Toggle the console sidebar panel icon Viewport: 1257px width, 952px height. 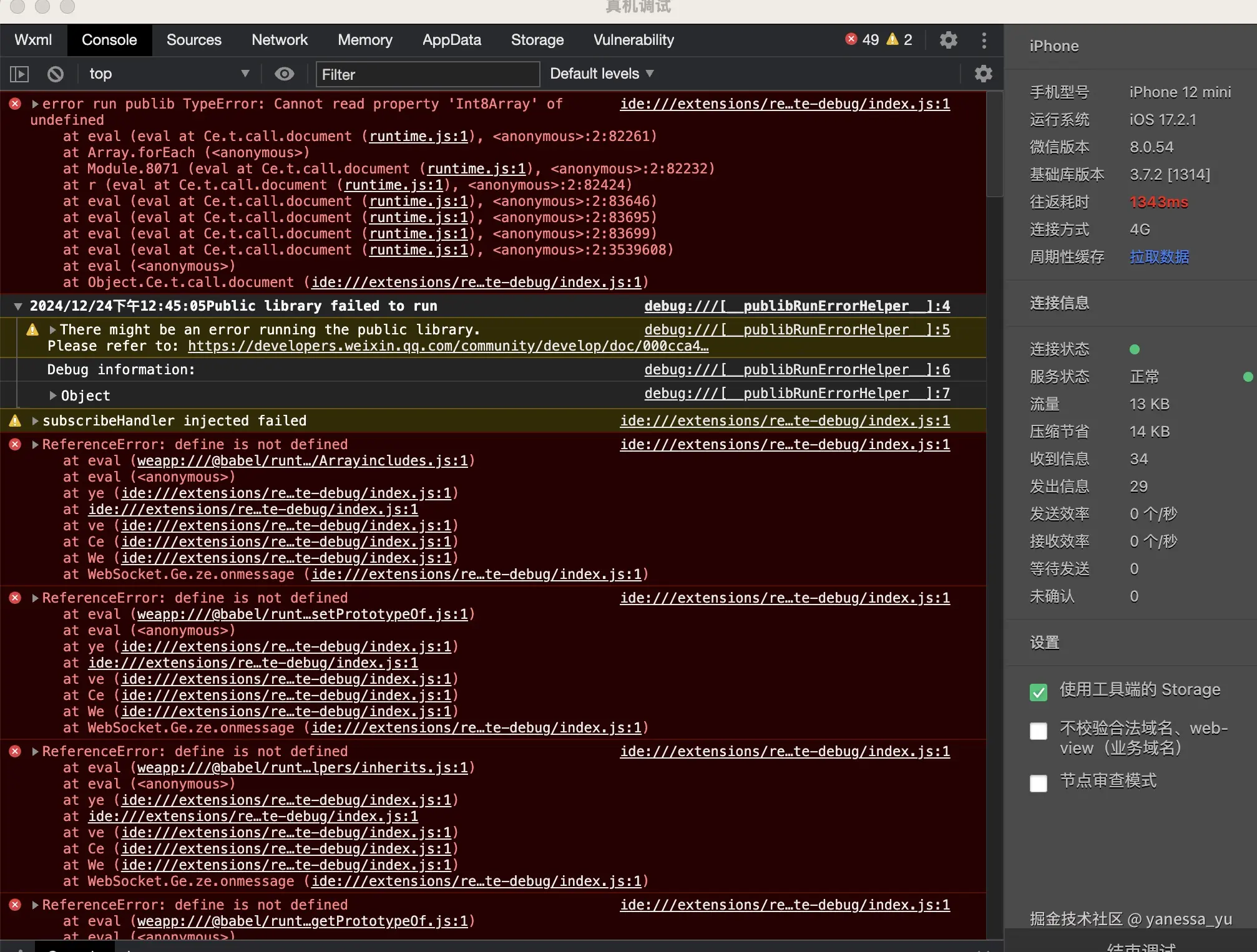click(19, 74)
